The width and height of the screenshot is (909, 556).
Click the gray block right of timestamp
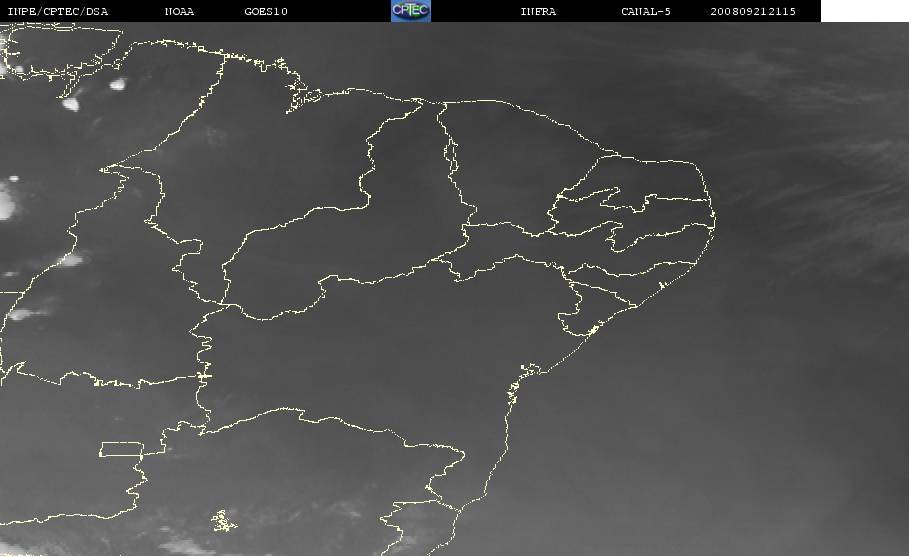[864, 11]
